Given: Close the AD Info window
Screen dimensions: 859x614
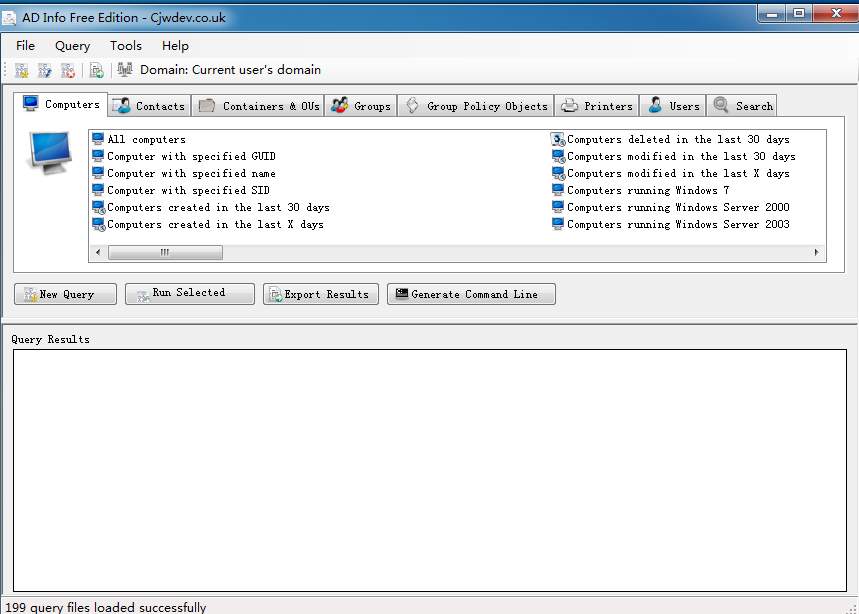Looking at the screenshot, I should click(836, 13).
